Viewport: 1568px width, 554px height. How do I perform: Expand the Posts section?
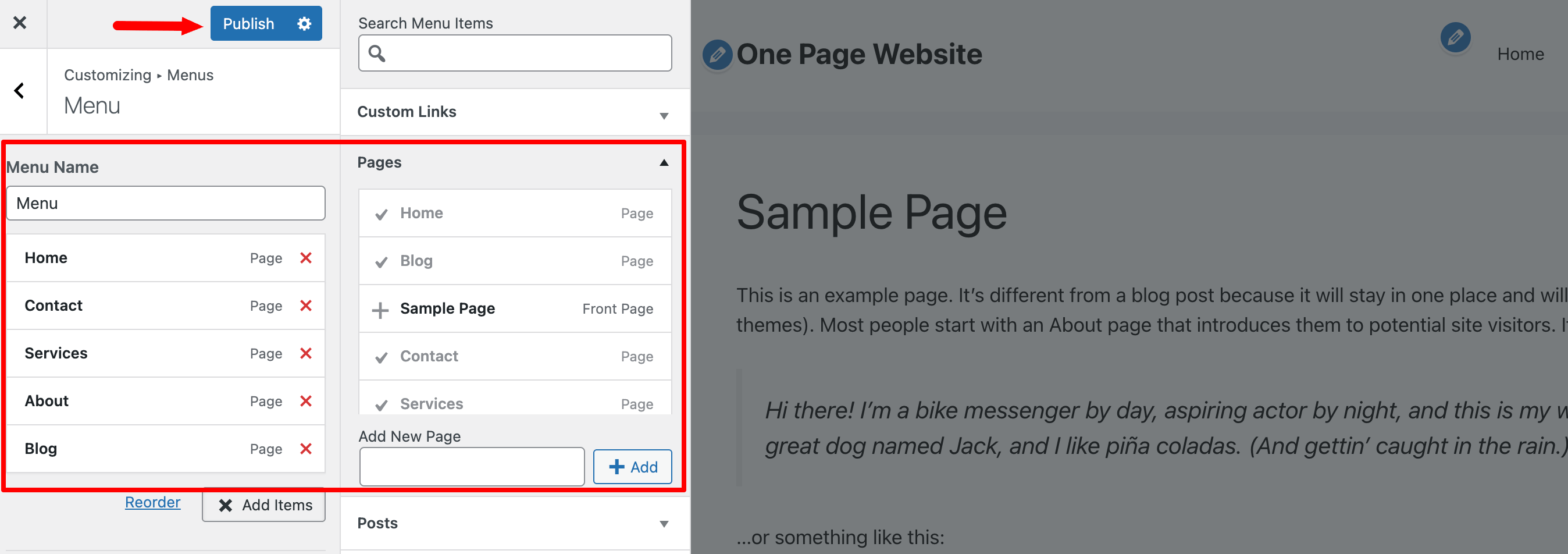[x=515, y=524]
